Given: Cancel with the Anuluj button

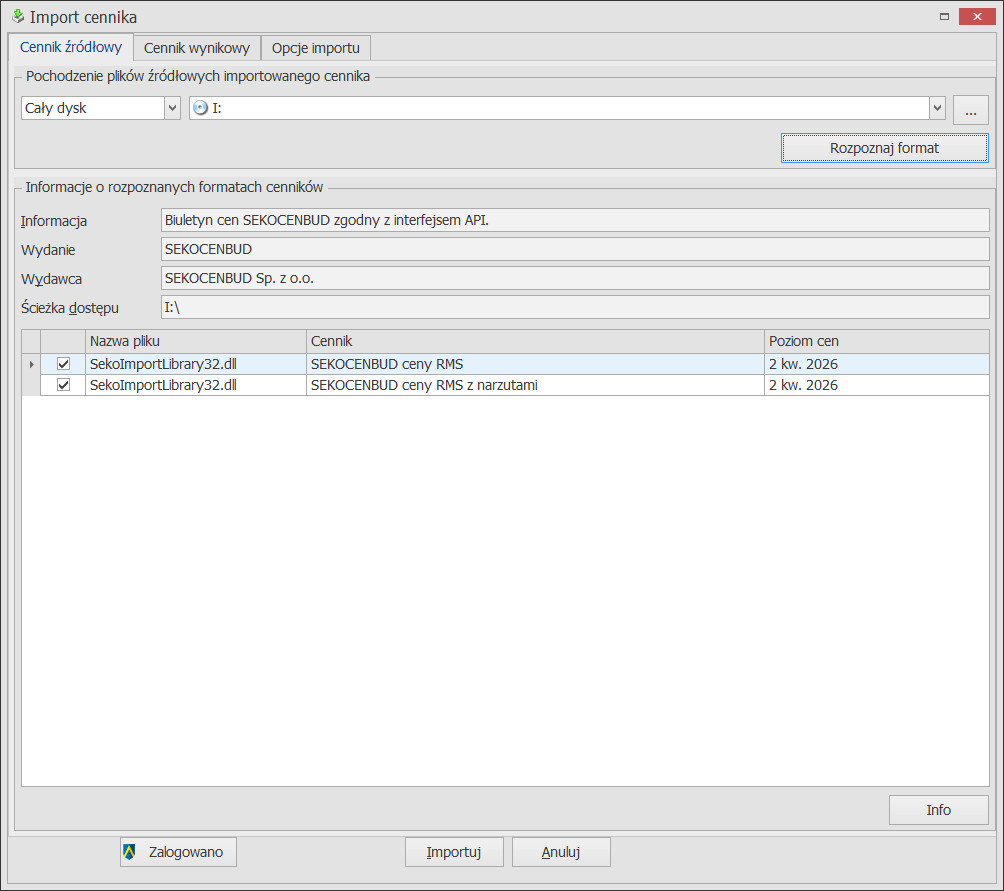Looking at the screenshot, I should pyautogui.click(x=561, y=852).
